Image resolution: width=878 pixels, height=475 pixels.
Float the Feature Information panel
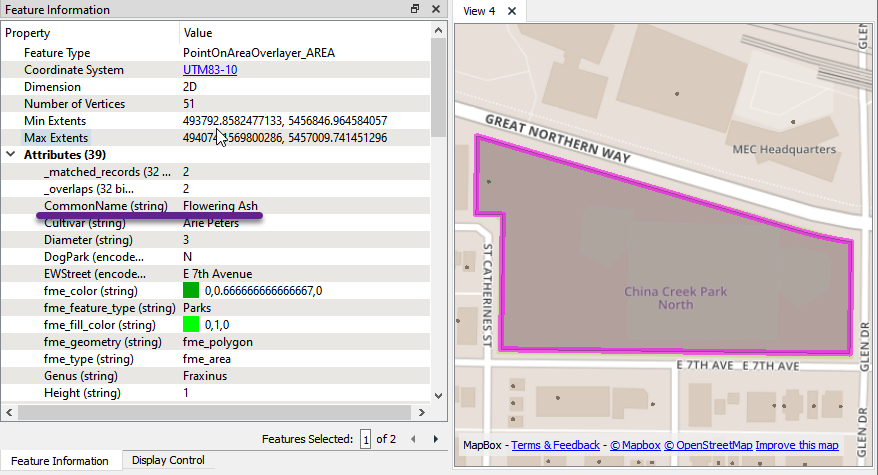(x=415, y=9)
